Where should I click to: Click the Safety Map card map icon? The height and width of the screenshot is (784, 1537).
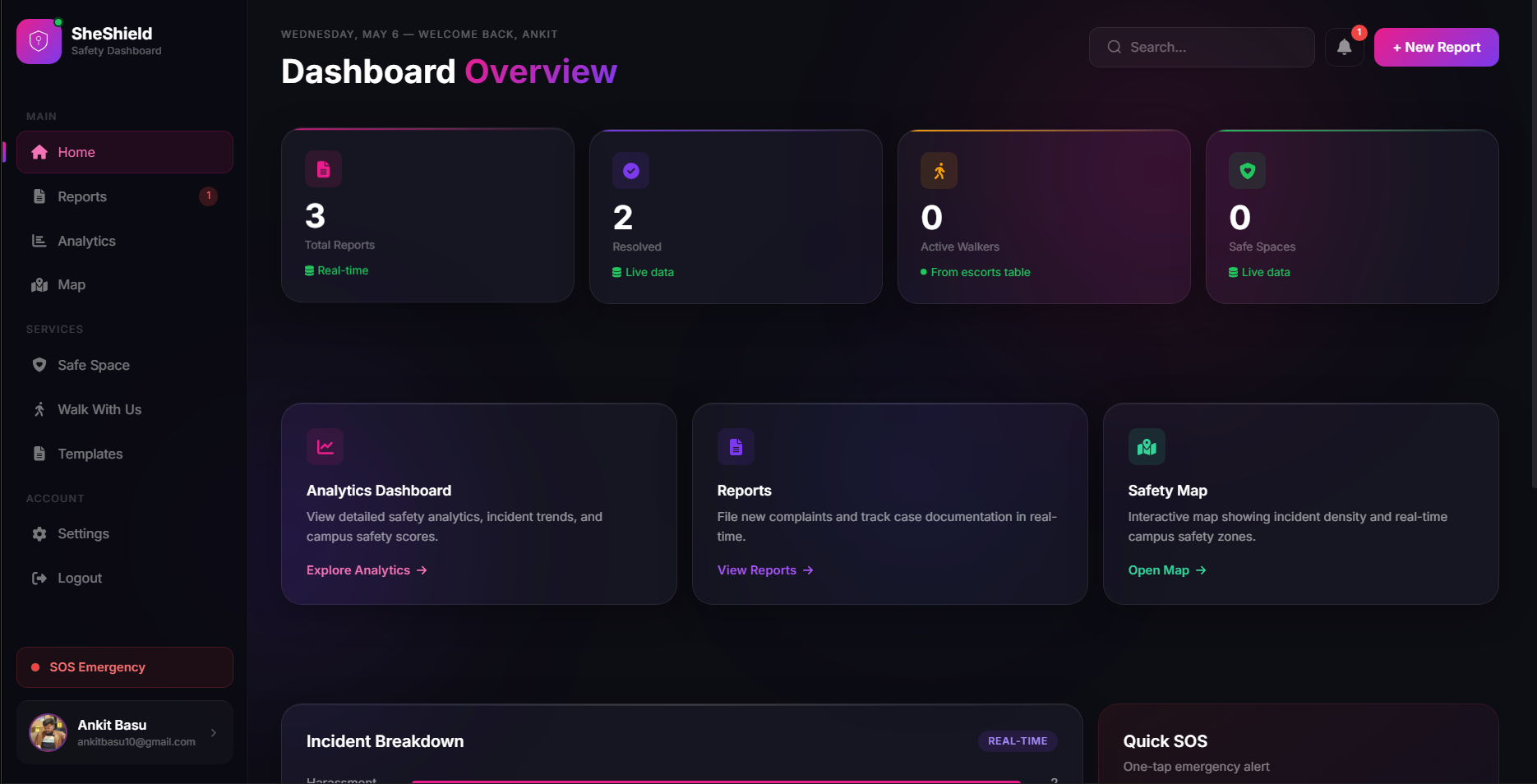click(x=1147, y=447)
